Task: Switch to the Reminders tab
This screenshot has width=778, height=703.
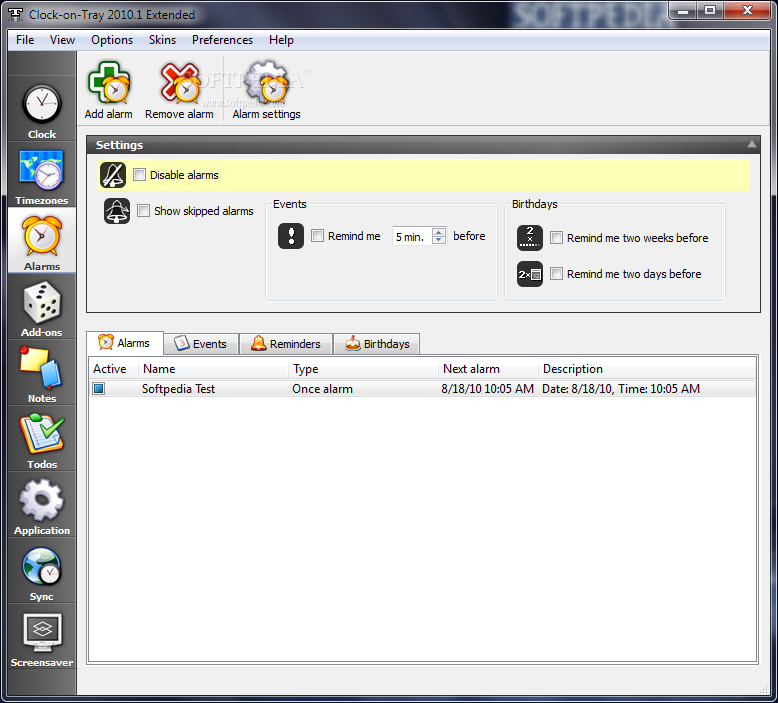Action: click(286, 344)
